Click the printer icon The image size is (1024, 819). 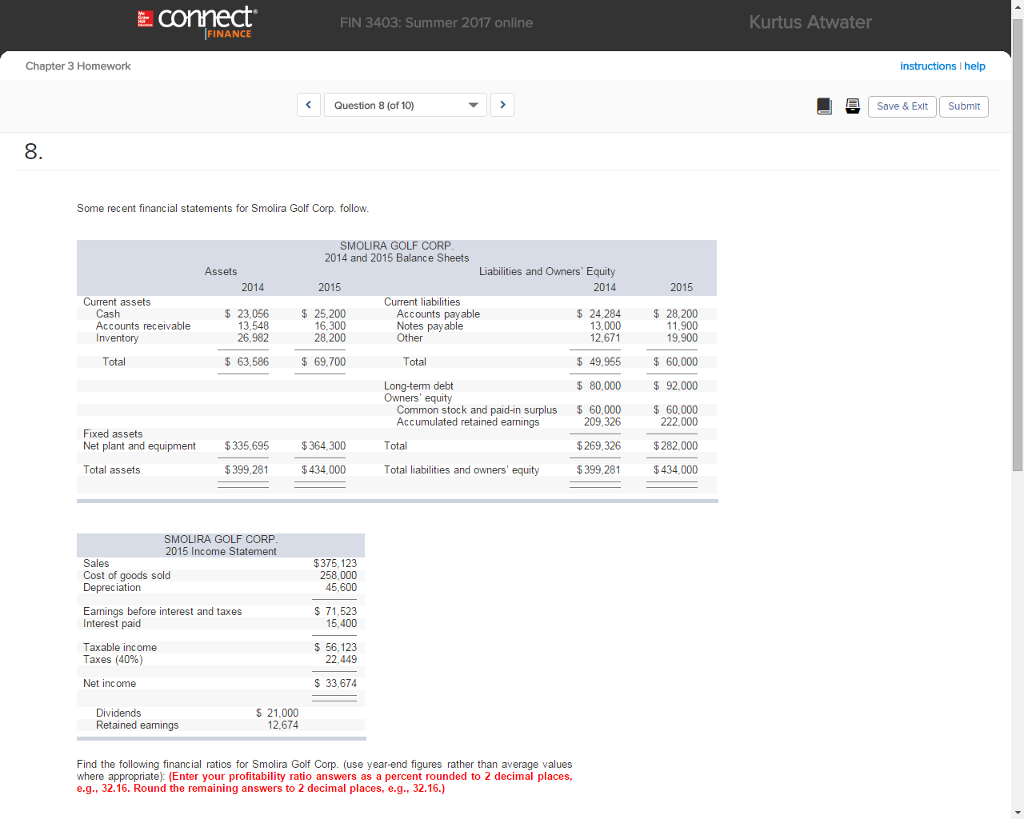(x=852, y=106)
